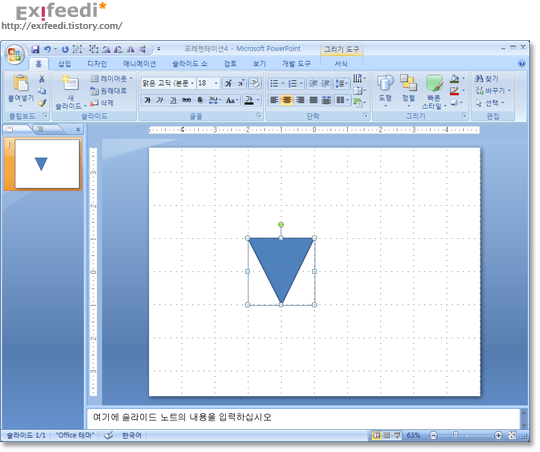This screenshot has width=540, height=452.
Task: Decrease the font size
Action: coord(241,83)
